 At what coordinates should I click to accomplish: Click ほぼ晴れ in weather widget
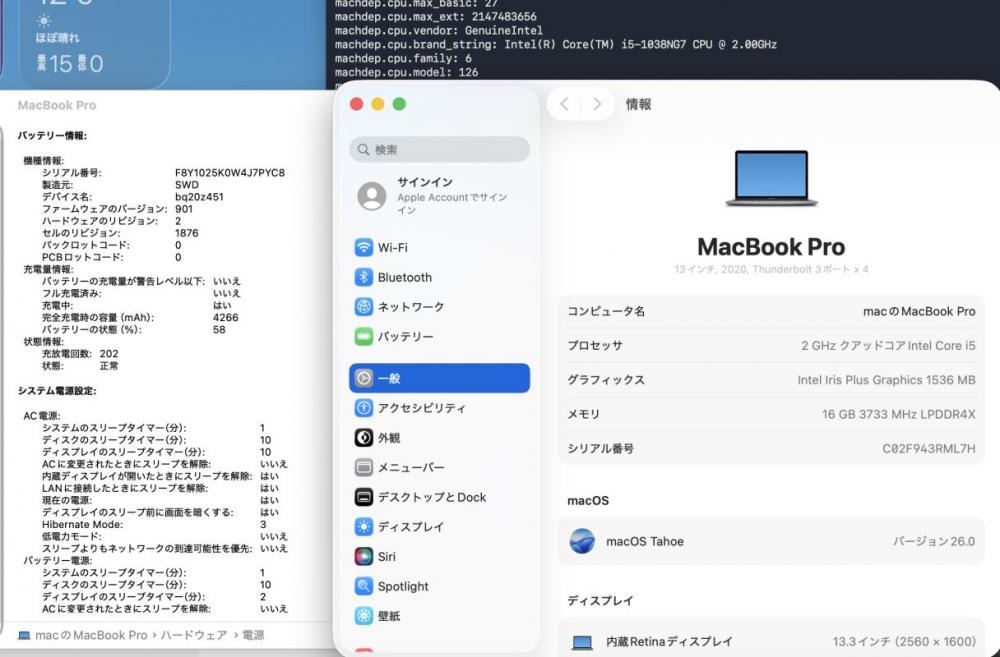(57, 38)
